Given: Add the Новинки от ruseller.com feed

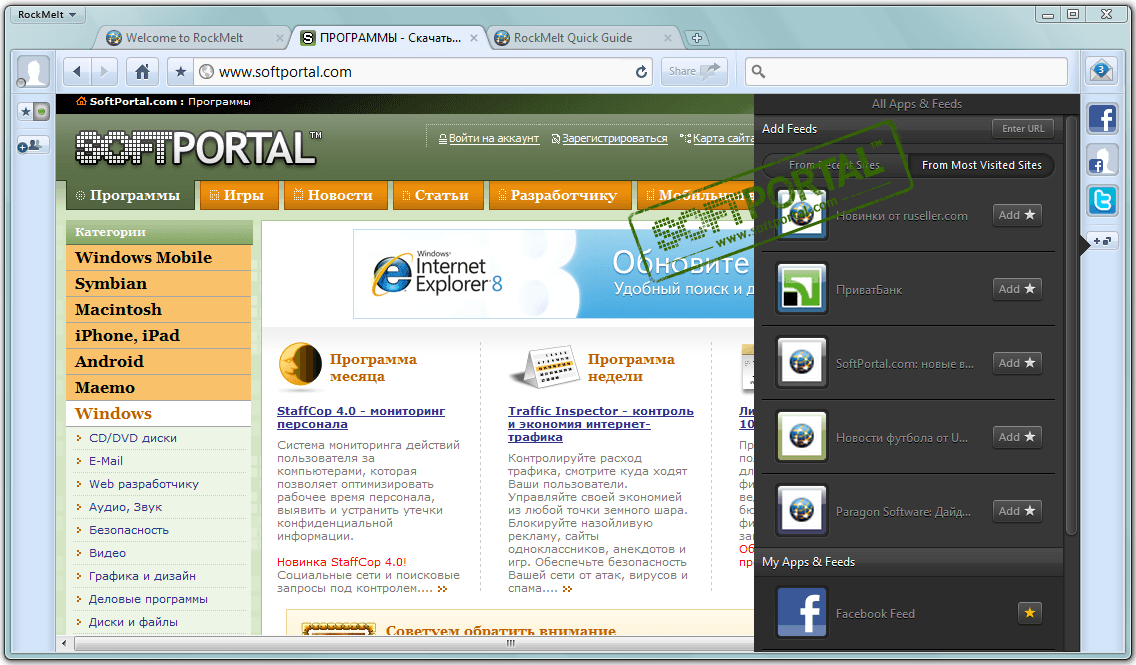Looking at the screenshot, I should coord(1017,215).
